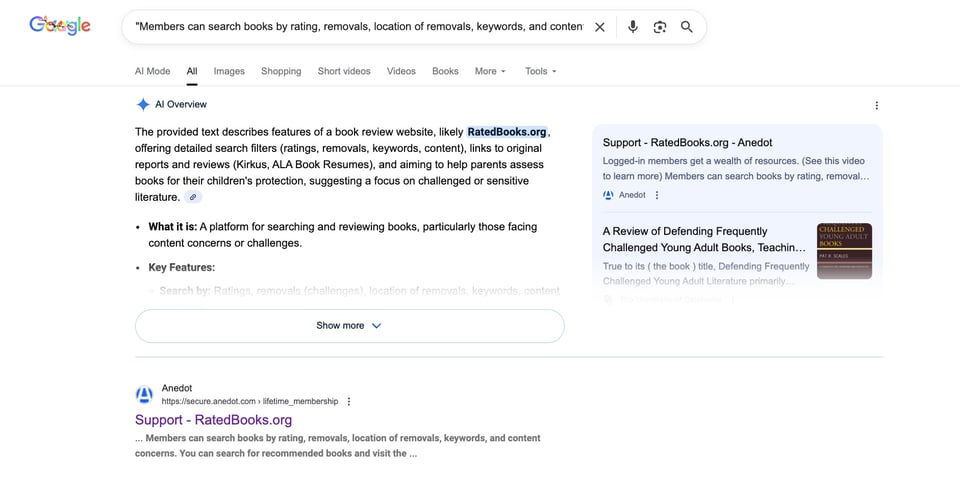
Task: Click the 'Logged-in members get a wealth' snippet
Action: pyautogui.click(x=735, y=168)
